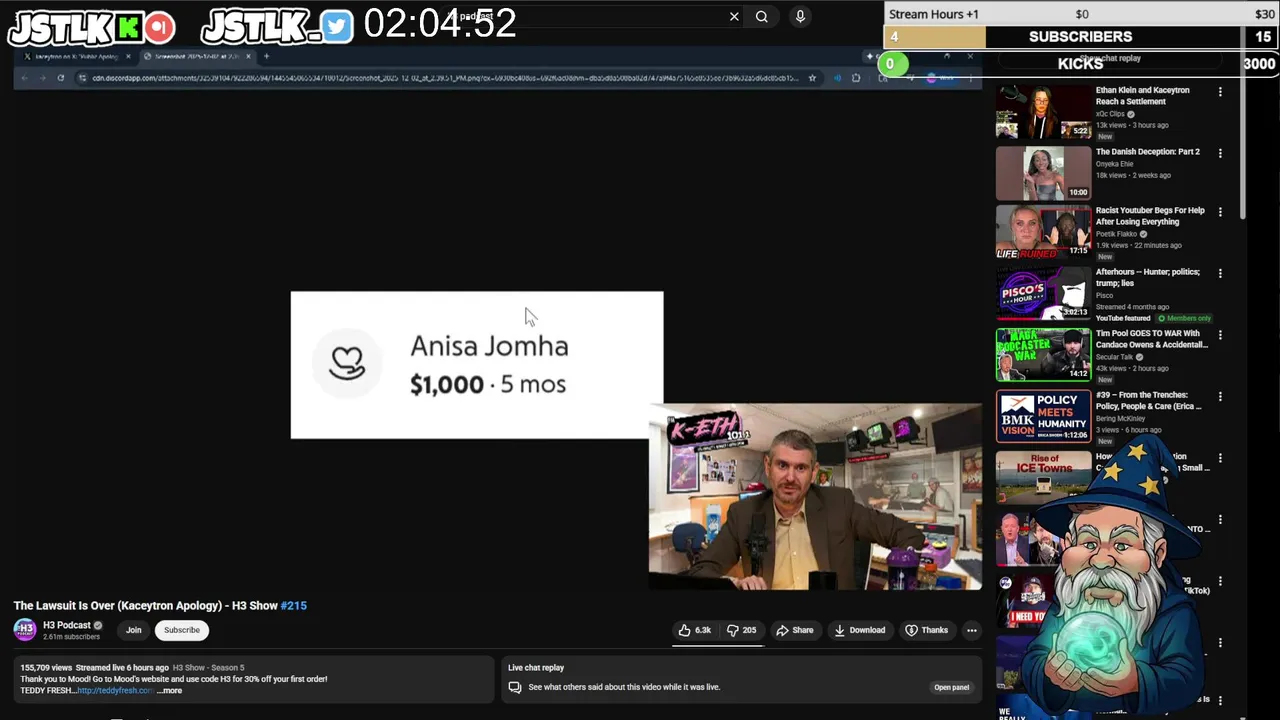Open live chat replay panel
This screenshot has width=1280, height=720.
tap(951, 687)
